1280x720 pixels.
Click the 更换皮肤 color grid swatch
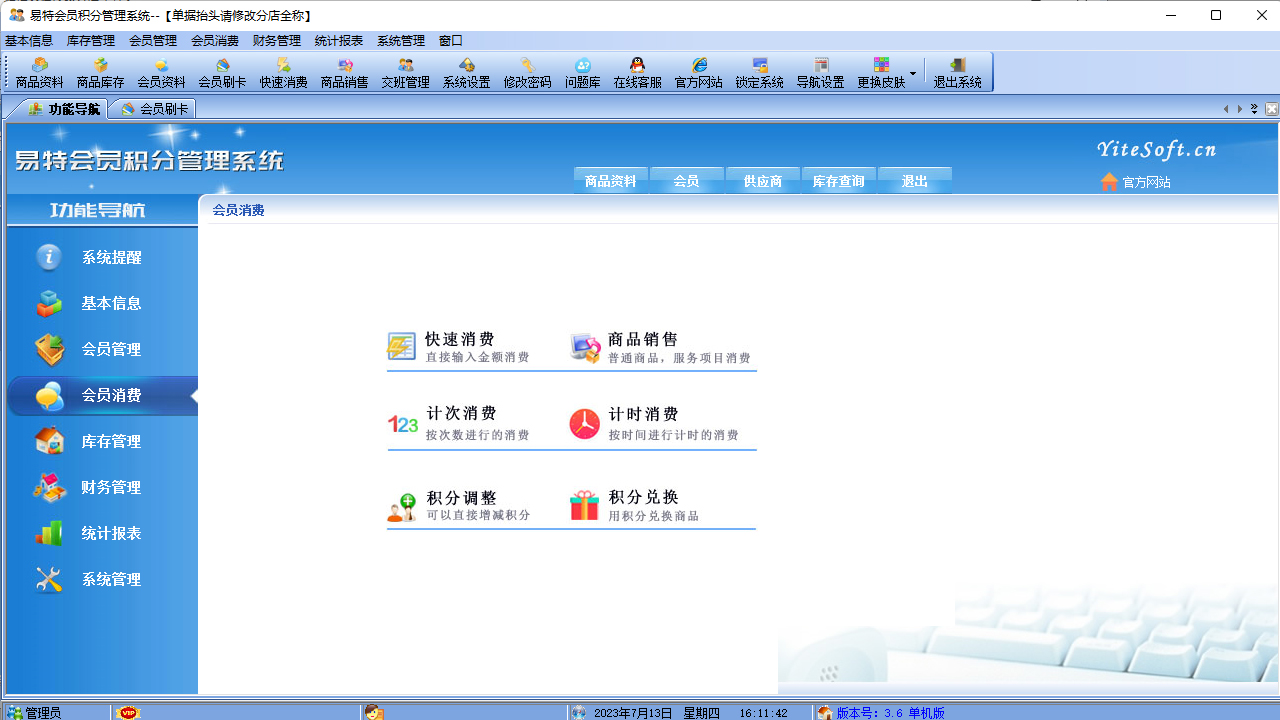click(x=882, y=63)
